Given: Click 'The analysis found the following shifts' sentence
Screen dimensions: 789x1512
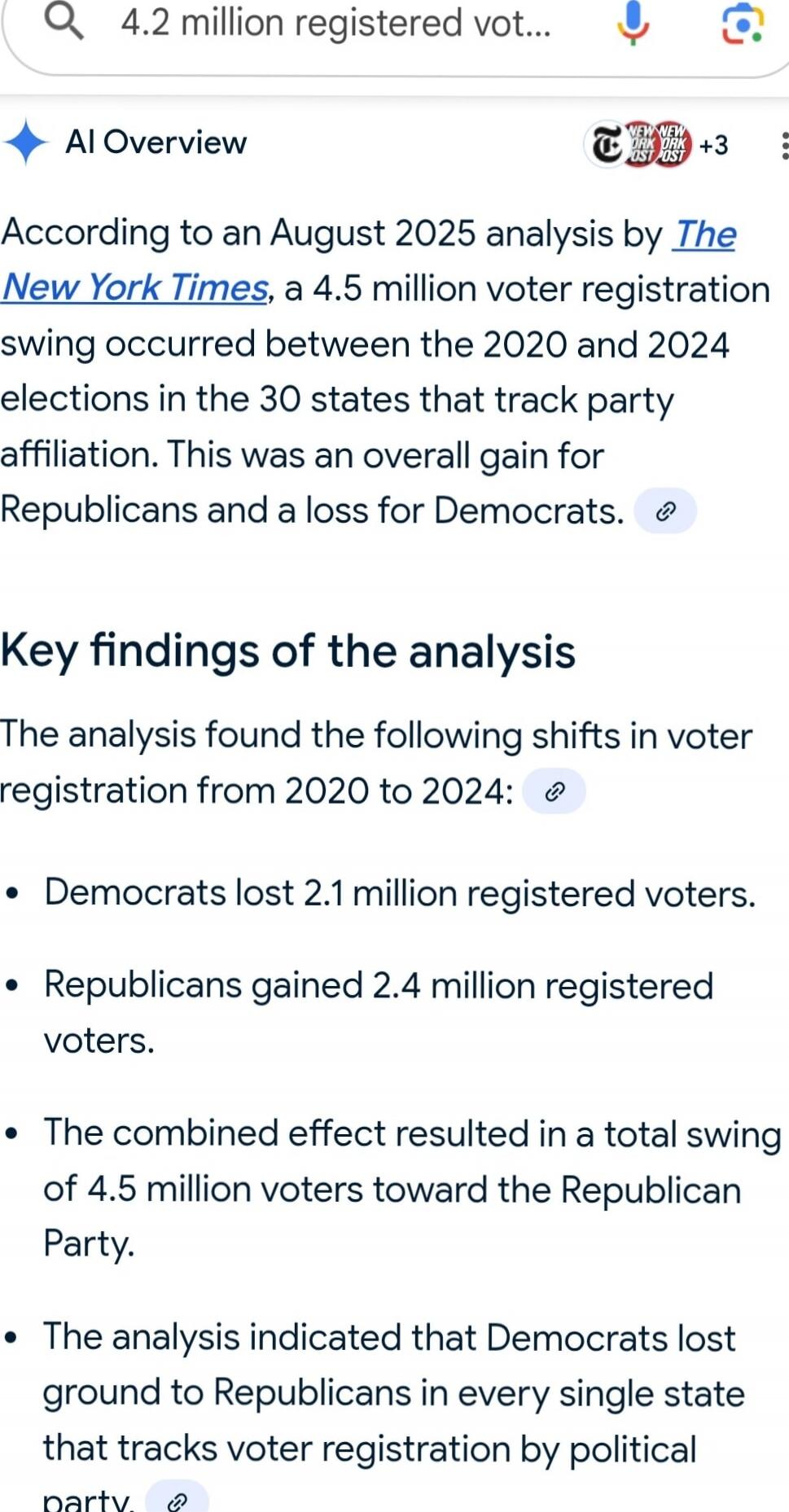Looking at the screenshot, I should (x=375, y=735).
